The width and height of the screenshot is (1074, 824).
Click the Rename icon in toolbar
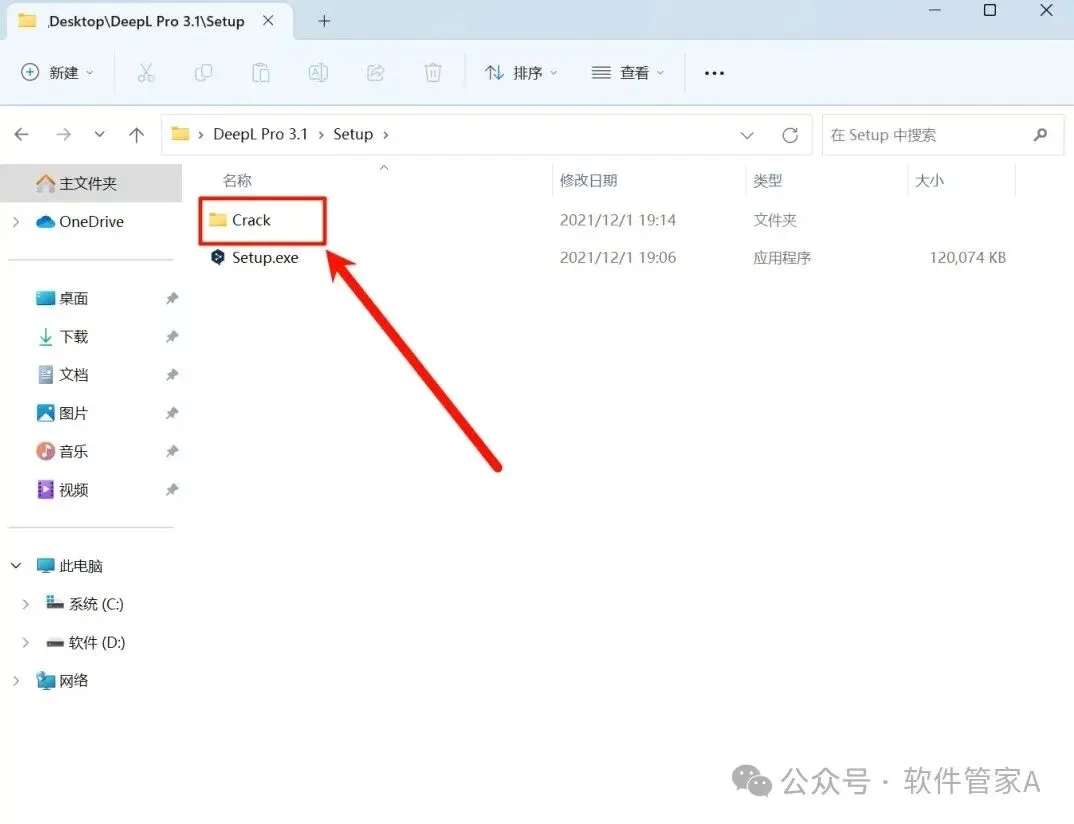tap(318, 73)
